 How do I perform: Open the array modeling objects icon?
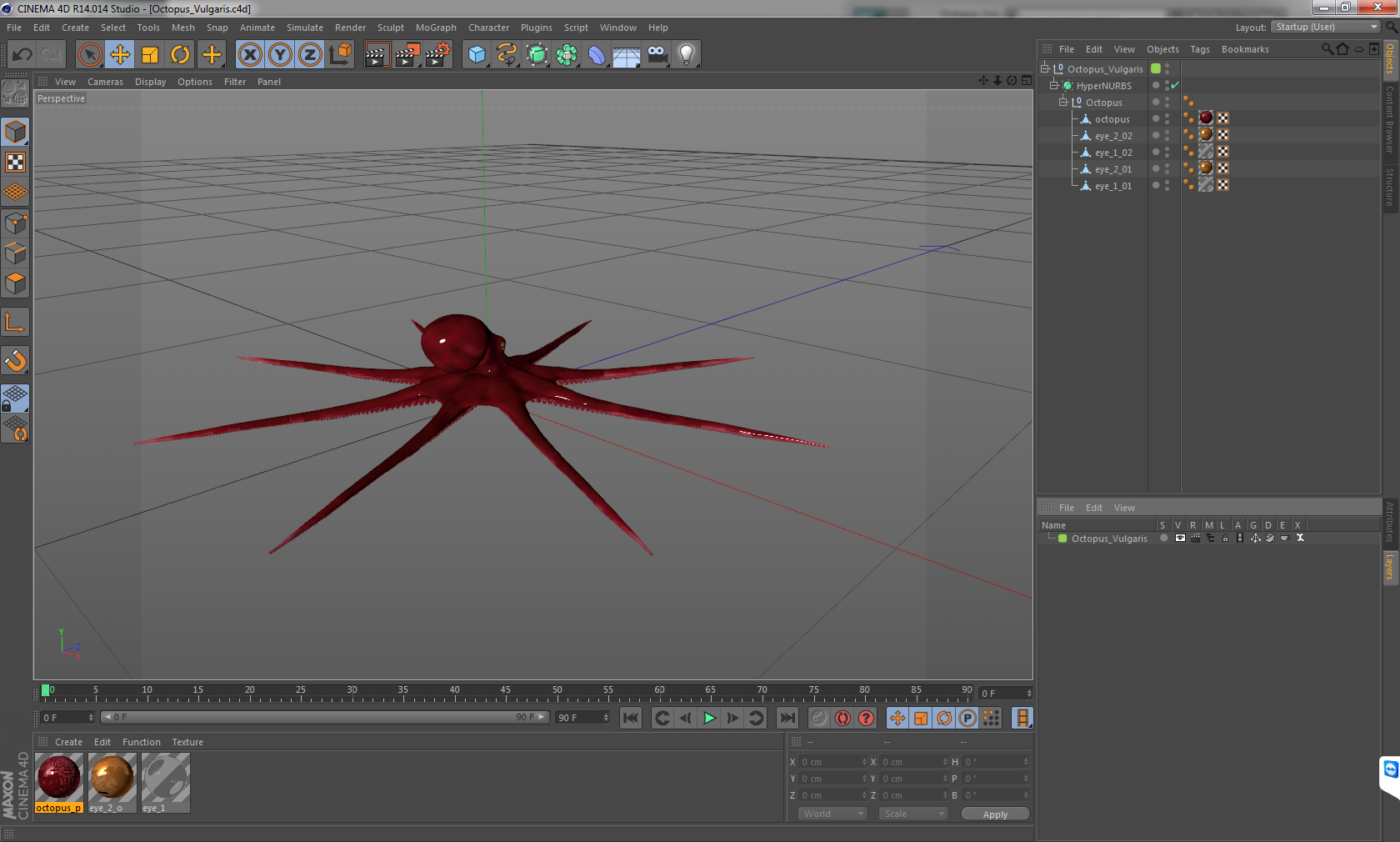coord(567,55)
